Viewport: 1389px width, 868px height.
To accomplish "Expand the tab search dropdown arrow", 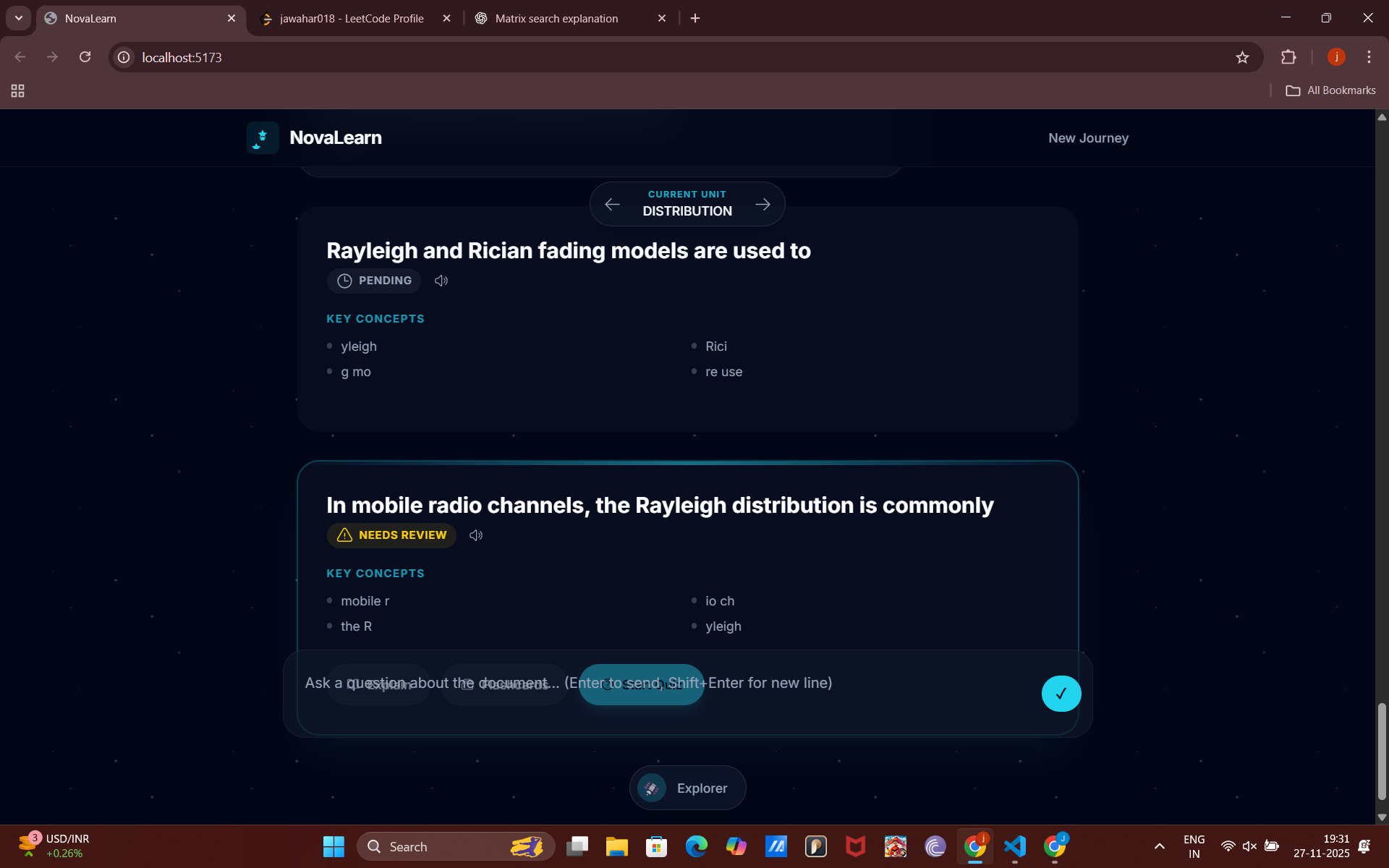I will (19, 18).
